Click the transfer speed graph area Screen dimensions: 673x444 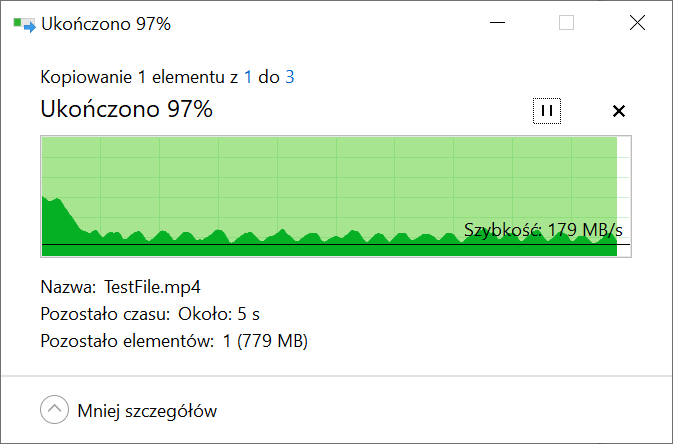(x=336, y=196)
